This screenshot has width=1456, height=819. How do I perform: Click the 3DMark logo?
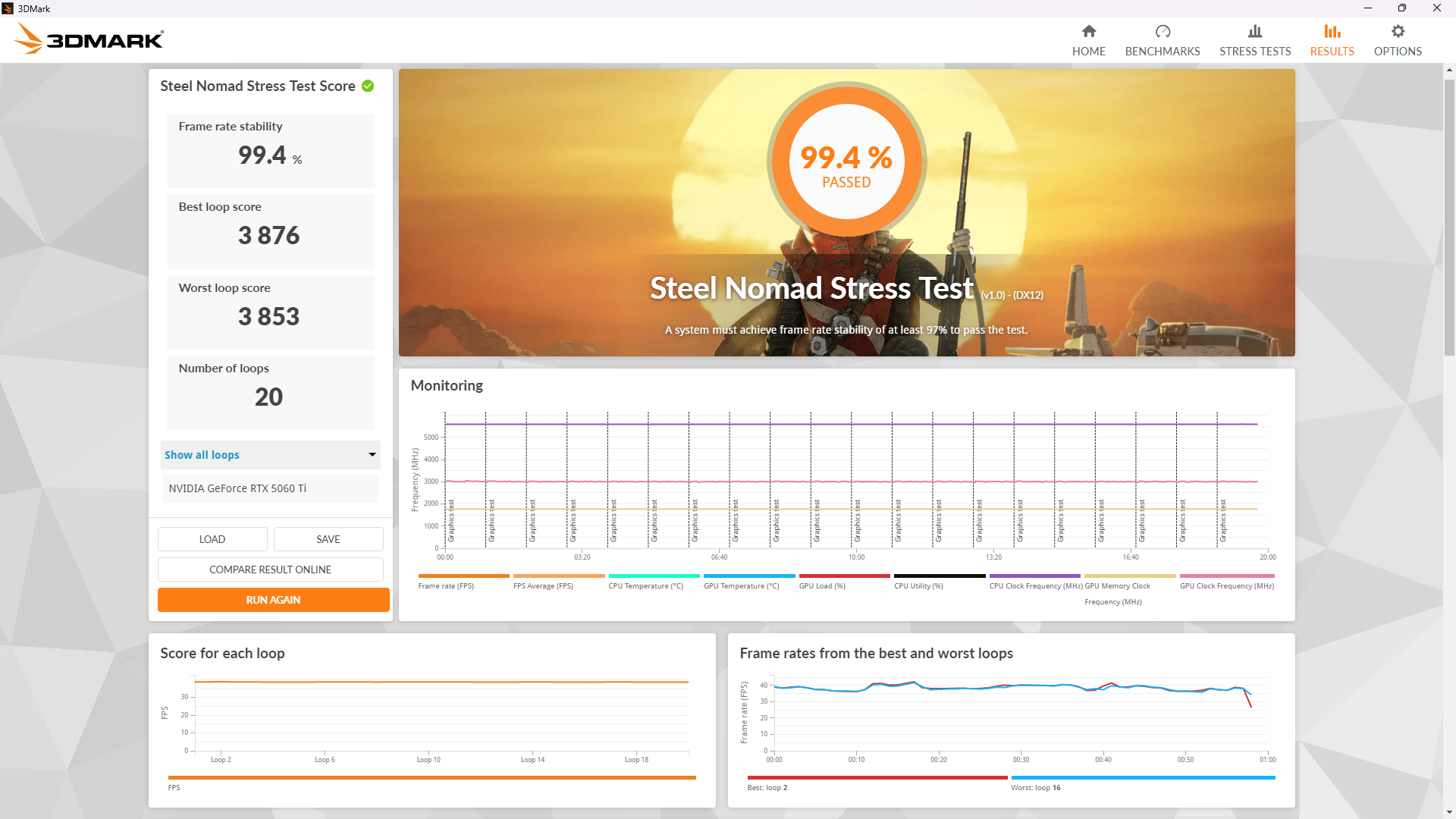89,39
